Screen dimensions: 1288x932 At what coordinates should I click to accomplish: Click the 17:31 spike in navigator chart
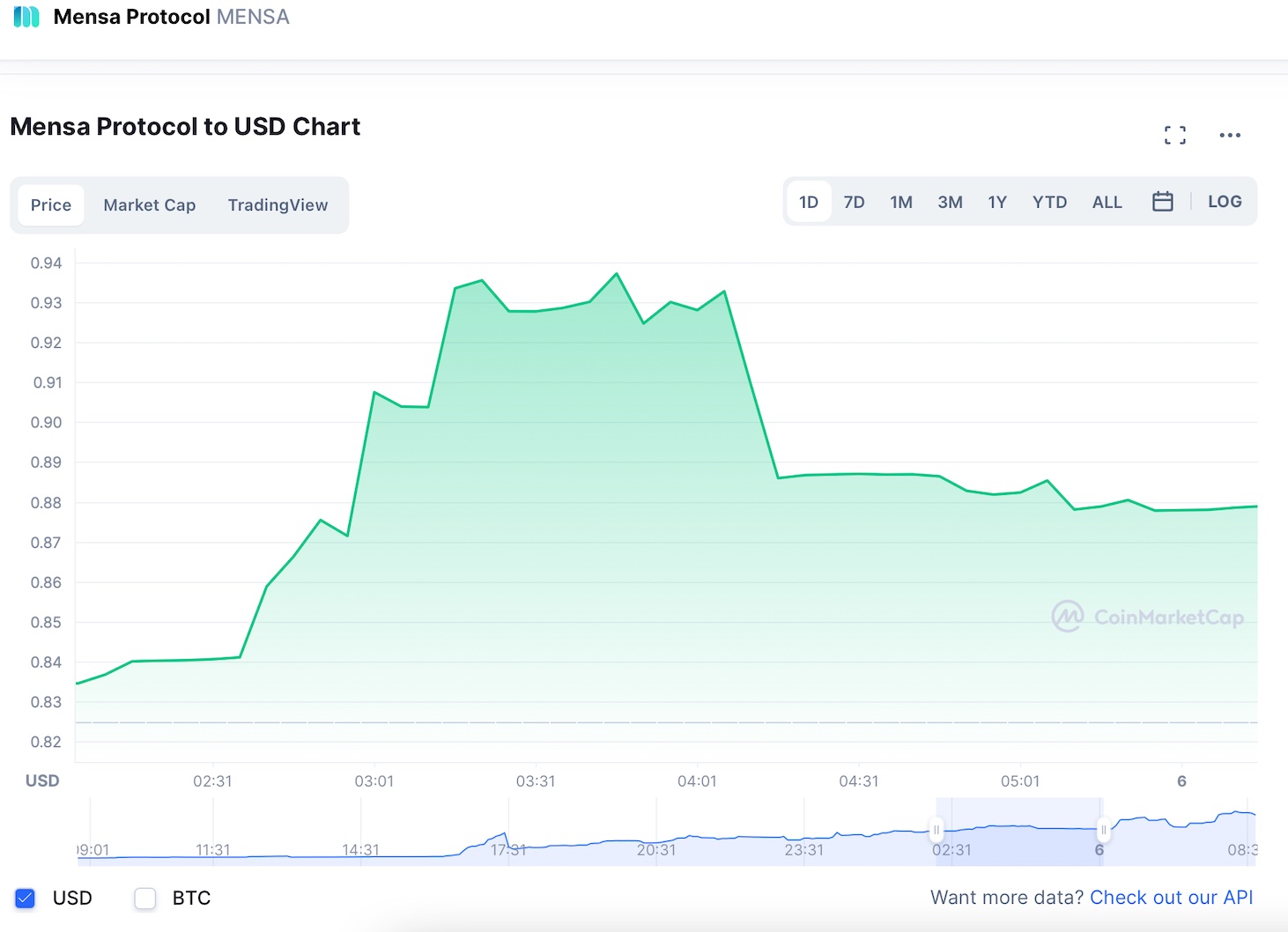pyautogui.click(x=505, y=833)
